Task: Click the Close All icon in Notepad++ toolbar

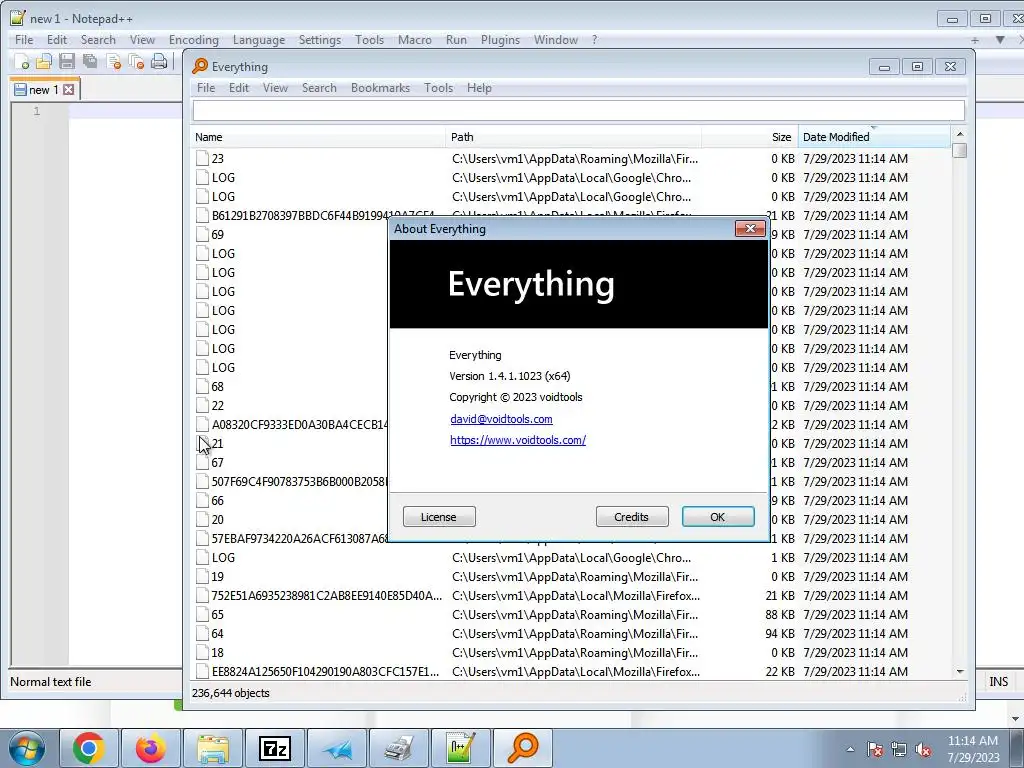Action: 136,62
